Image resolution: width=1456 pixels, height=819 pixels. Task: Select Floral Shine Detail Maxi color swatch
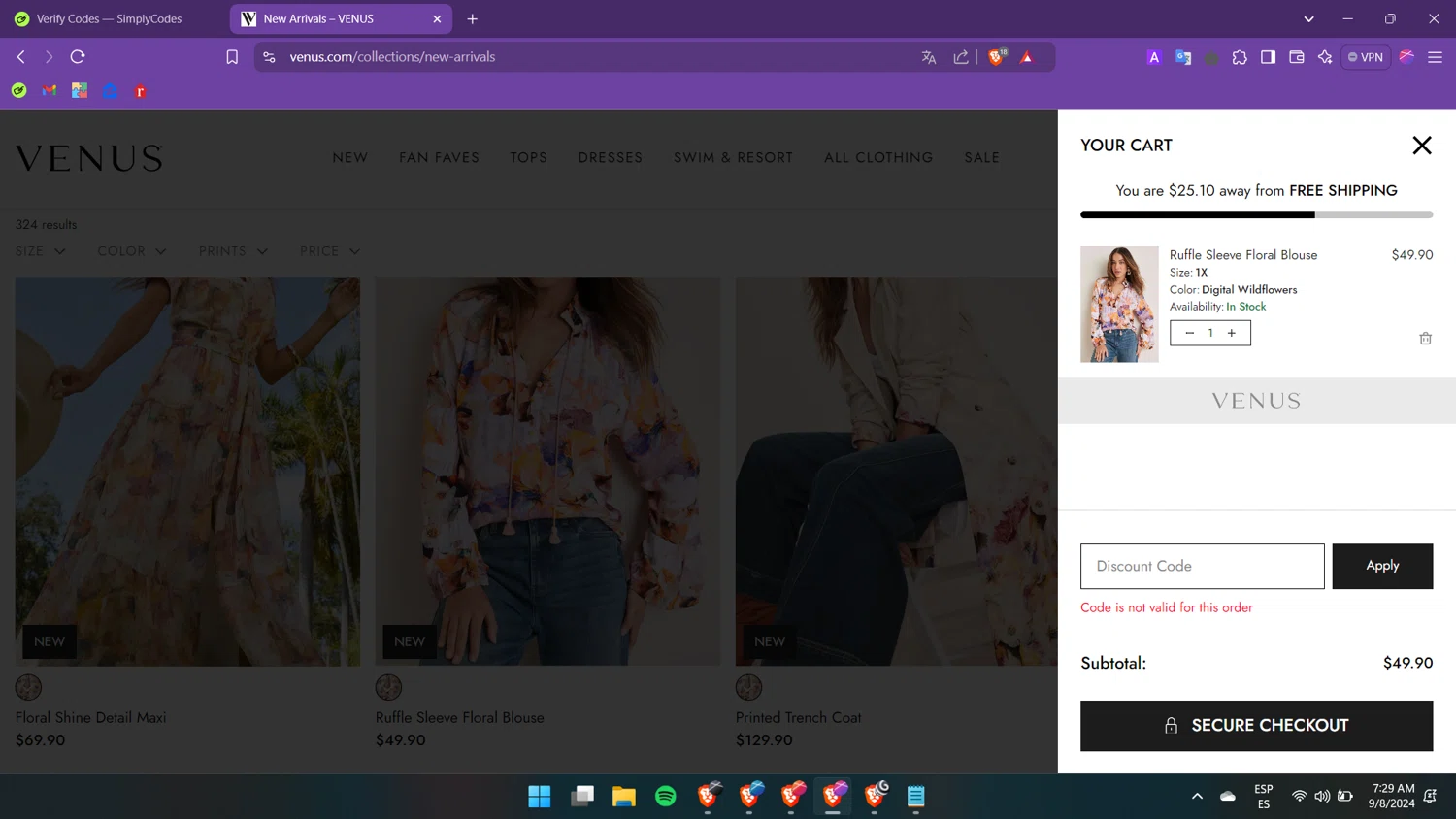pyautogui.click(x=28, y=687)
